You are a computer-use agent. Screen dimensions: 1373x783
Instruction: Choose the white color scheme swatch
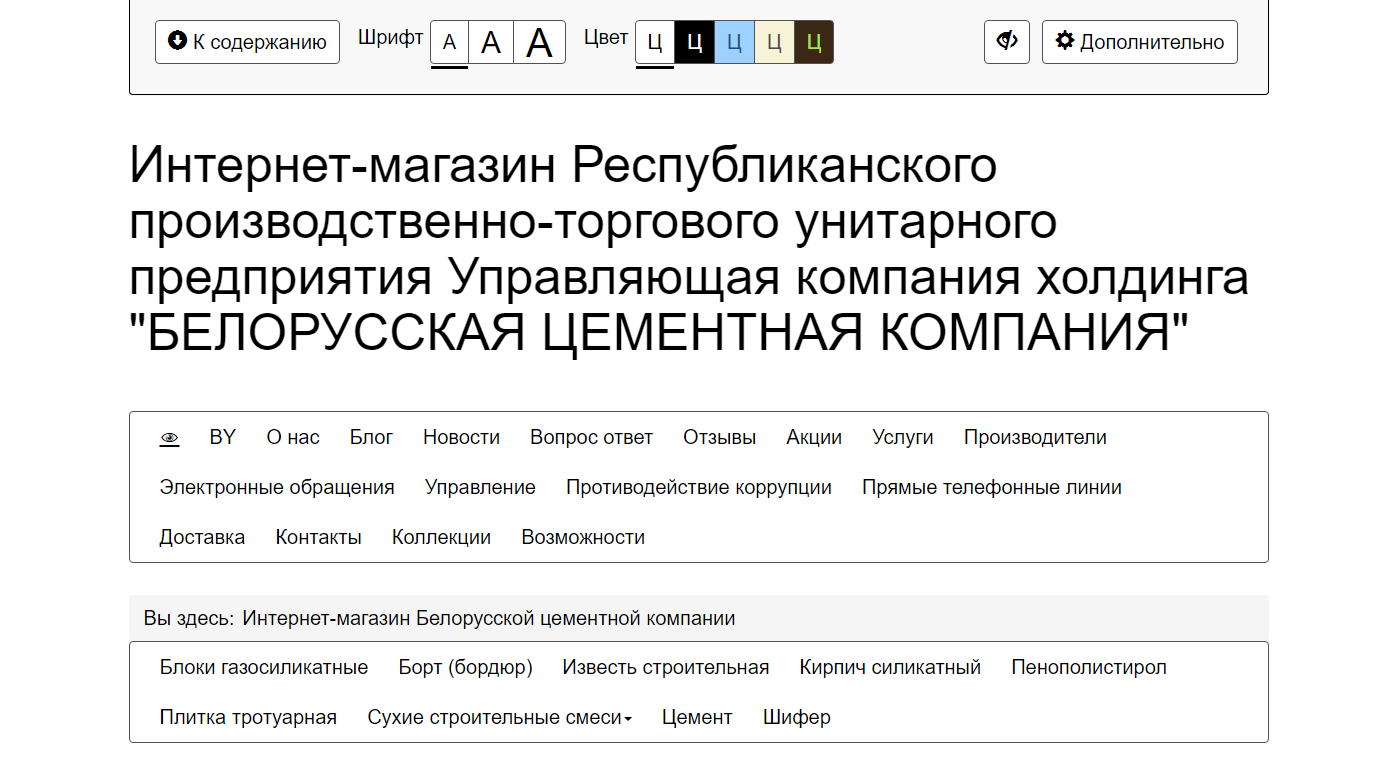point(655,42)
